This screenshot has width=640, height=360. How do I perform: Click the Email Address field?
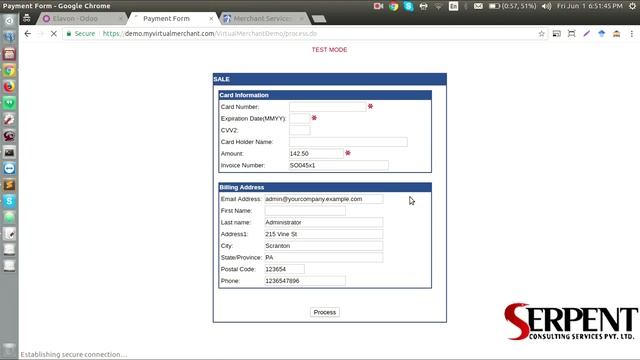[324, 199]
